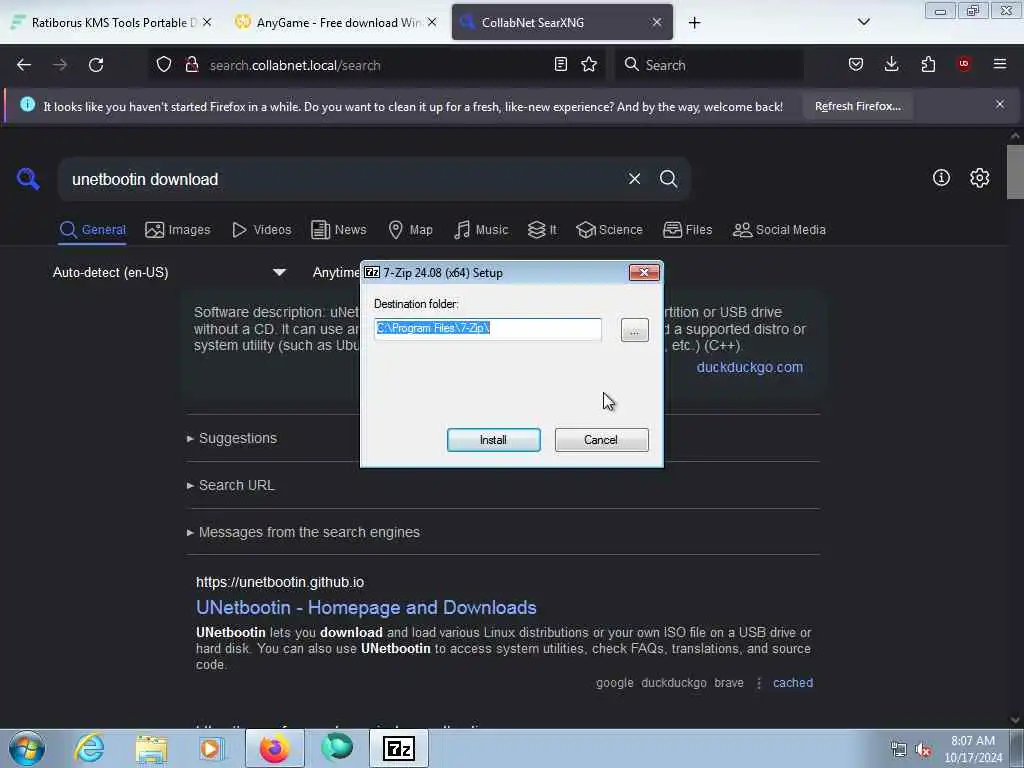Click the Firefox search box
The height and width of the screenshot is (768, 1024).
[x=709, y=65]
